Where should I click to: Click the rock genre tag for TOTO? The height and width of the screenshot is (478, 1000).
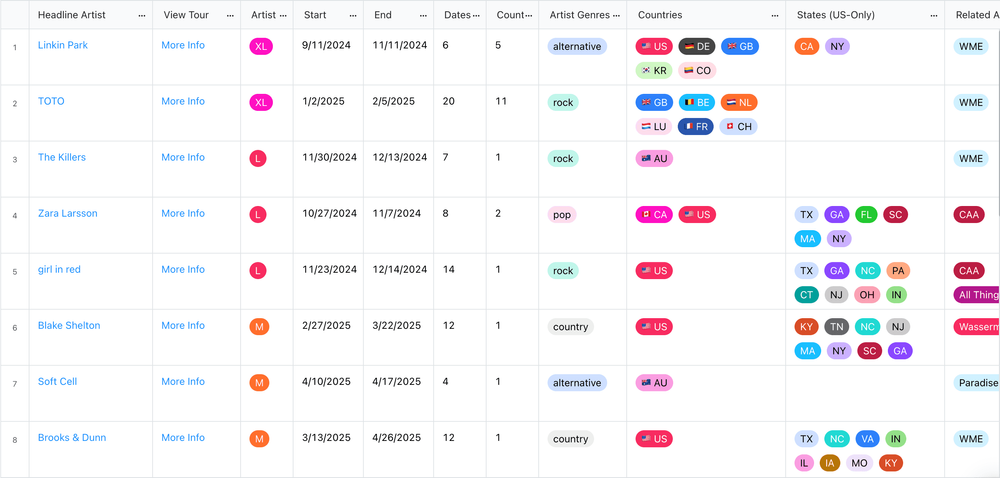pyautogui.click(x=563, y=103)
